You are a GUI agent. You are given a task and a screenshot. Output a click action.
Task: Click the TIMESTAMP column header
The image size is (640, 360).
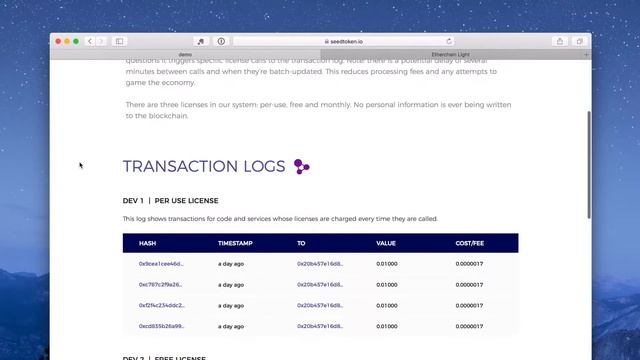click(x=235, y=243)
